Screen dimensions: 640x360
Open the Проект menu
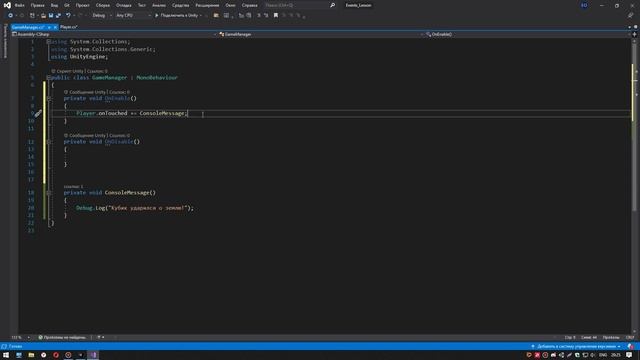click(x=82, y=5)
